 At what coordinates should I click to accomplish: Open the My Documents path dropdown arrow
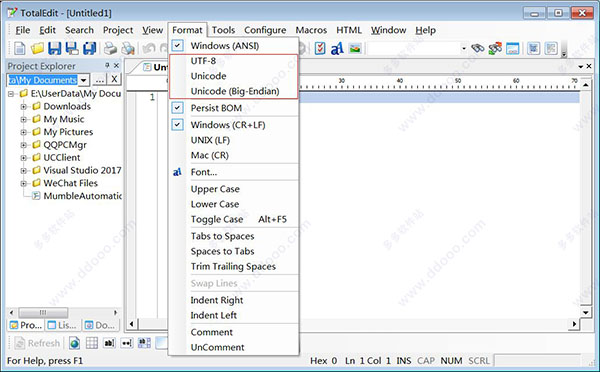tap(84, 80)
